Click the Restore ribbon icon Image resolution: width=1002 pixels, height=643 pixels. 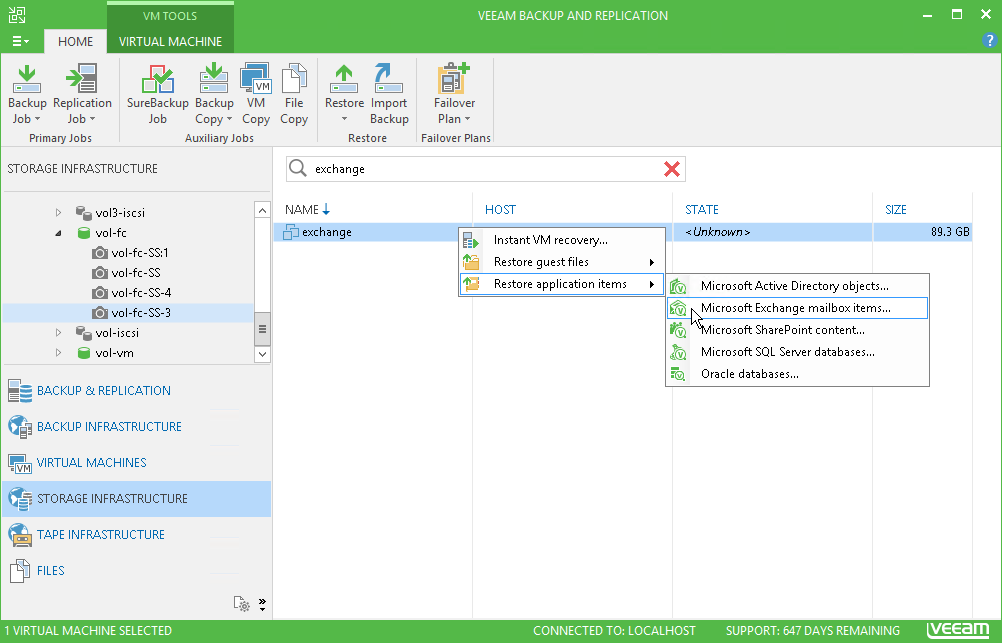point(344,79)
